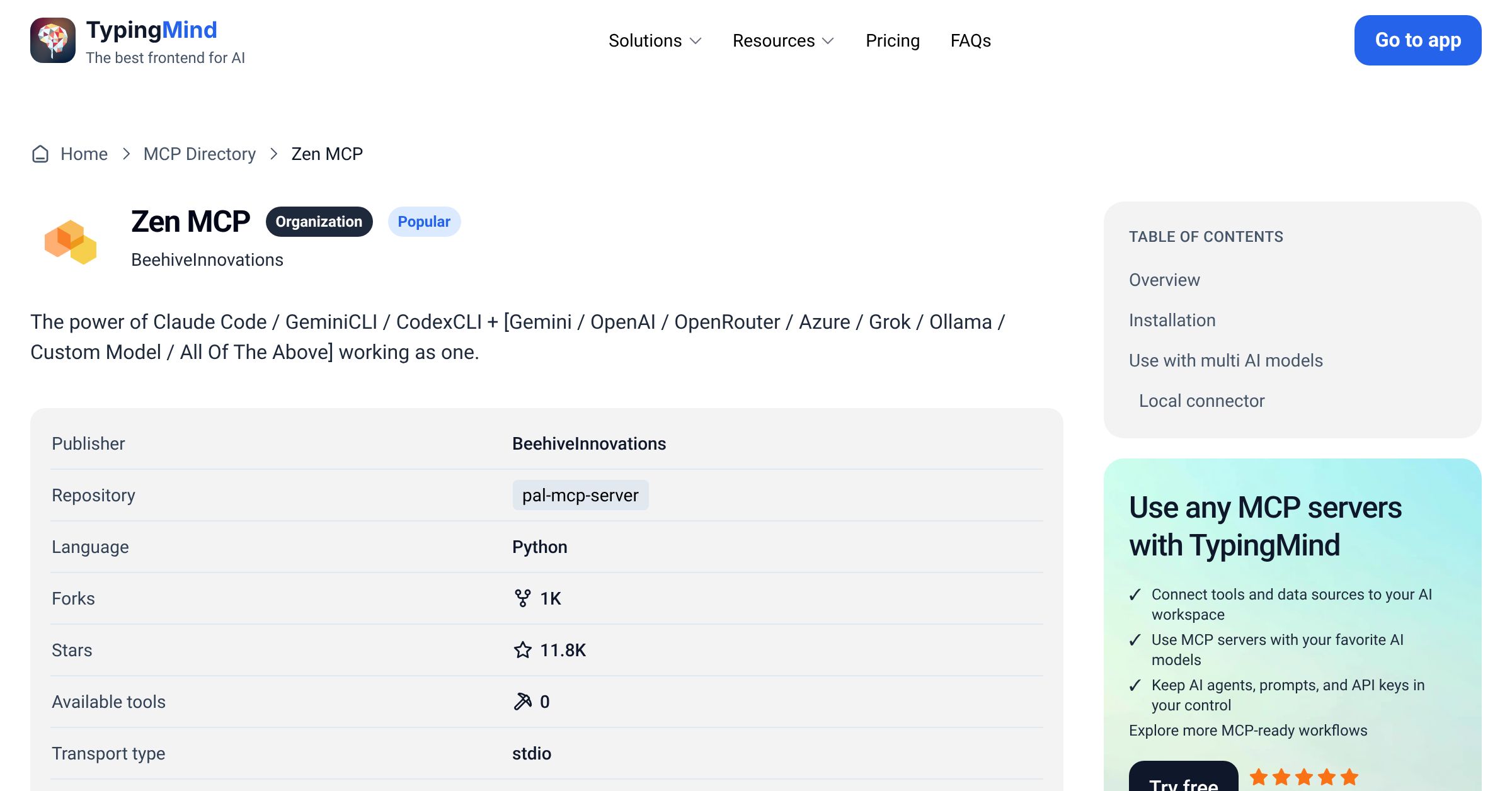The height and width of the screenshot is (791, 1512).
Task: Open the pal-mcp-server repository link
Action: point(580,495)
